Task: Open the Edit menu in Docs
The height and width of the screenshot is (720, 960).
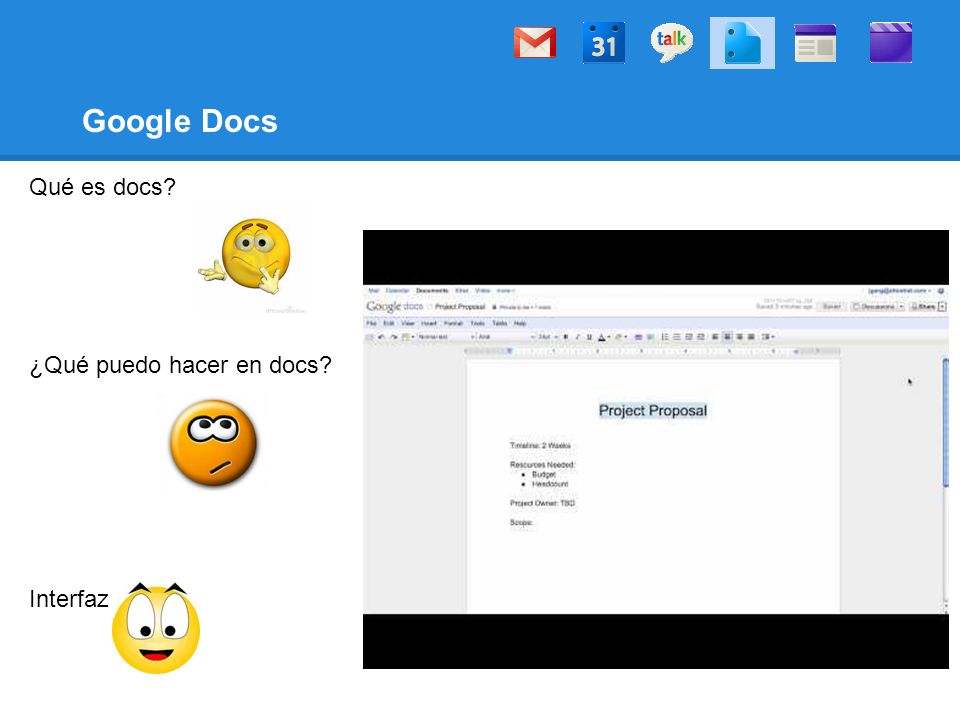Action: click(388, 323)
